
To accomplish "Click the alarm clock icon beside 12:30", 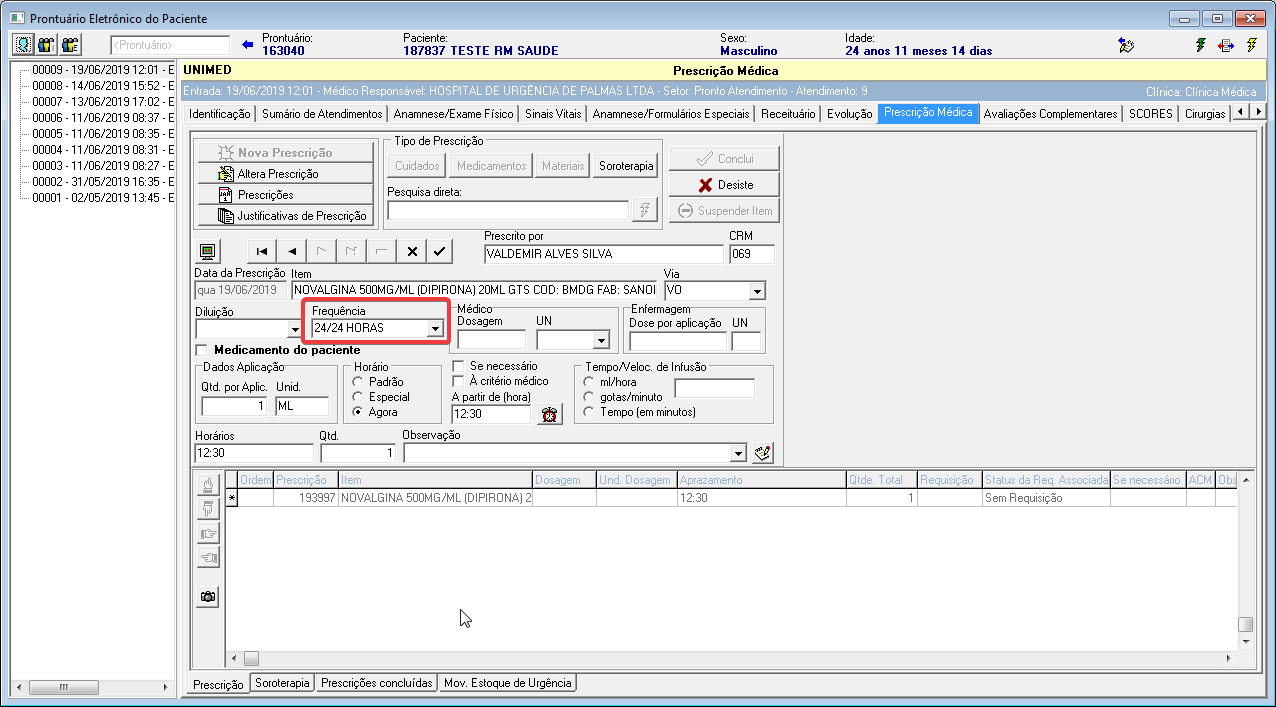I will (550, 414).
